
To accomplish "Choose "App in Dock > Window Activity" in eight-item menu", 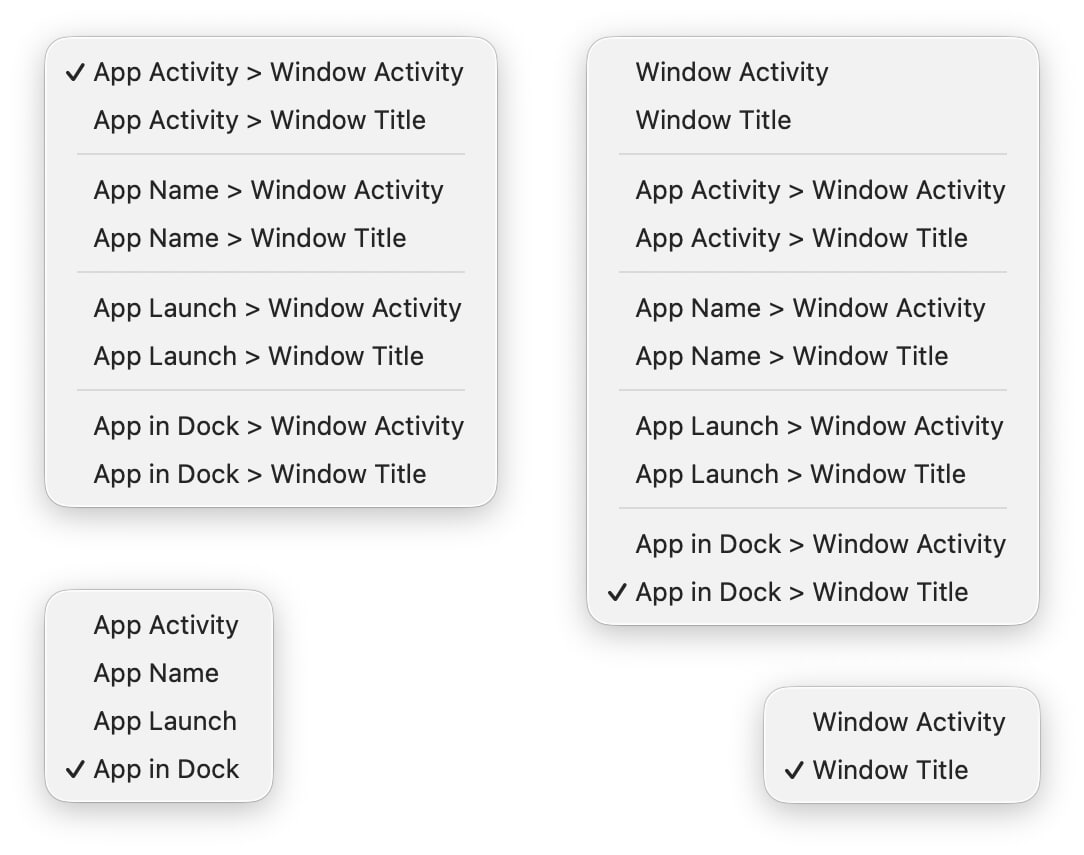I will coord(278,426).
